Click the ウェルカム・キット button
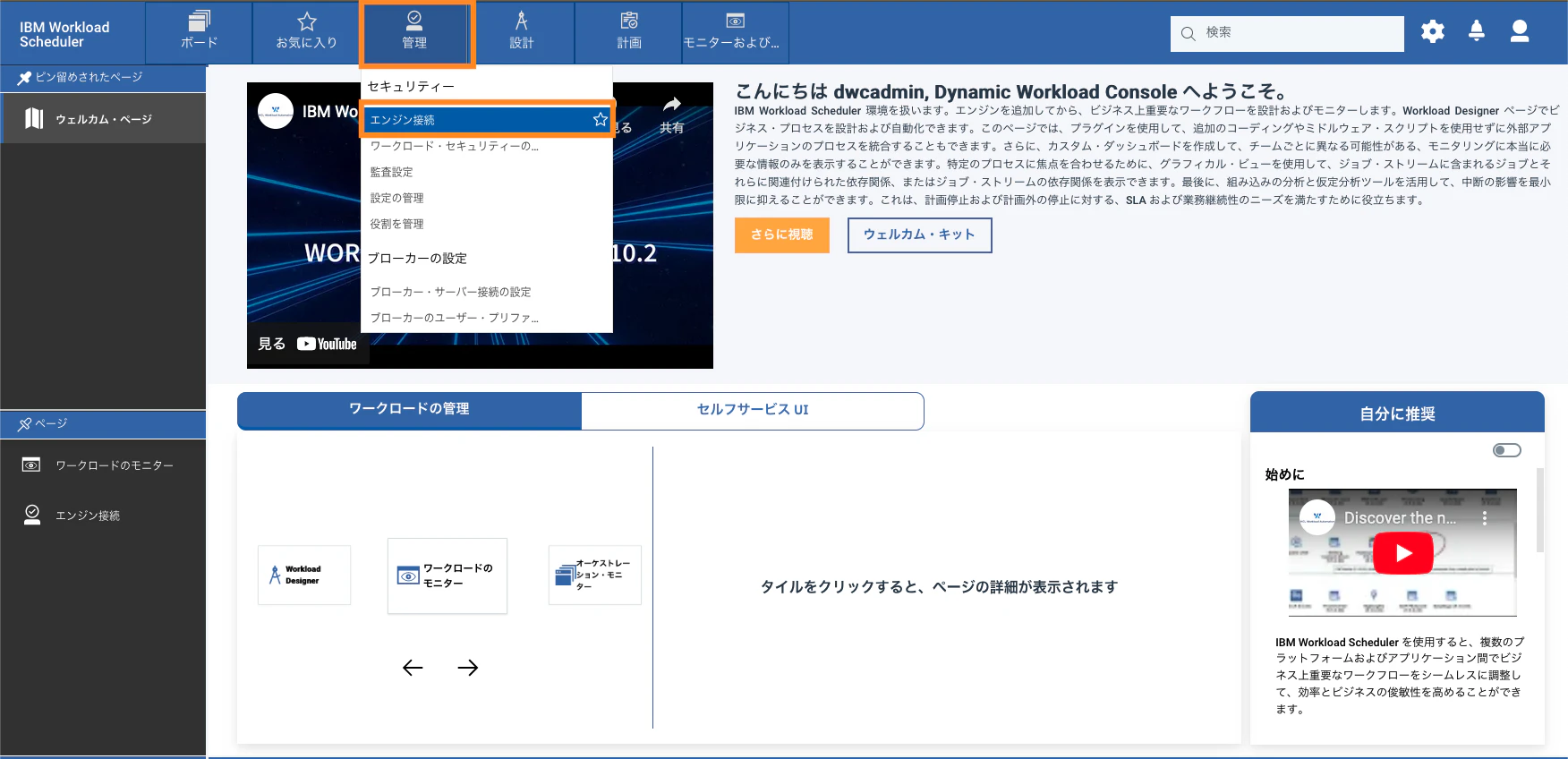Viewport: 1568px width, 759px height. click(919, 235)
